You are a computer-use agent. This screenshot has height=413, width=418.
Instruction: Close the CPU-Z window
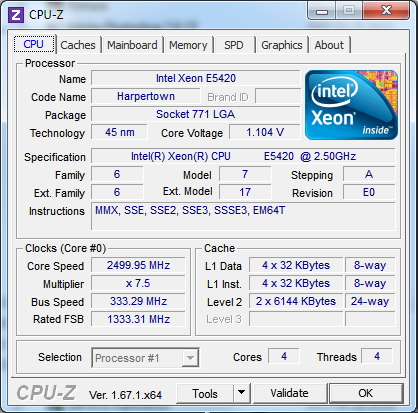click(x=386, y=11)
